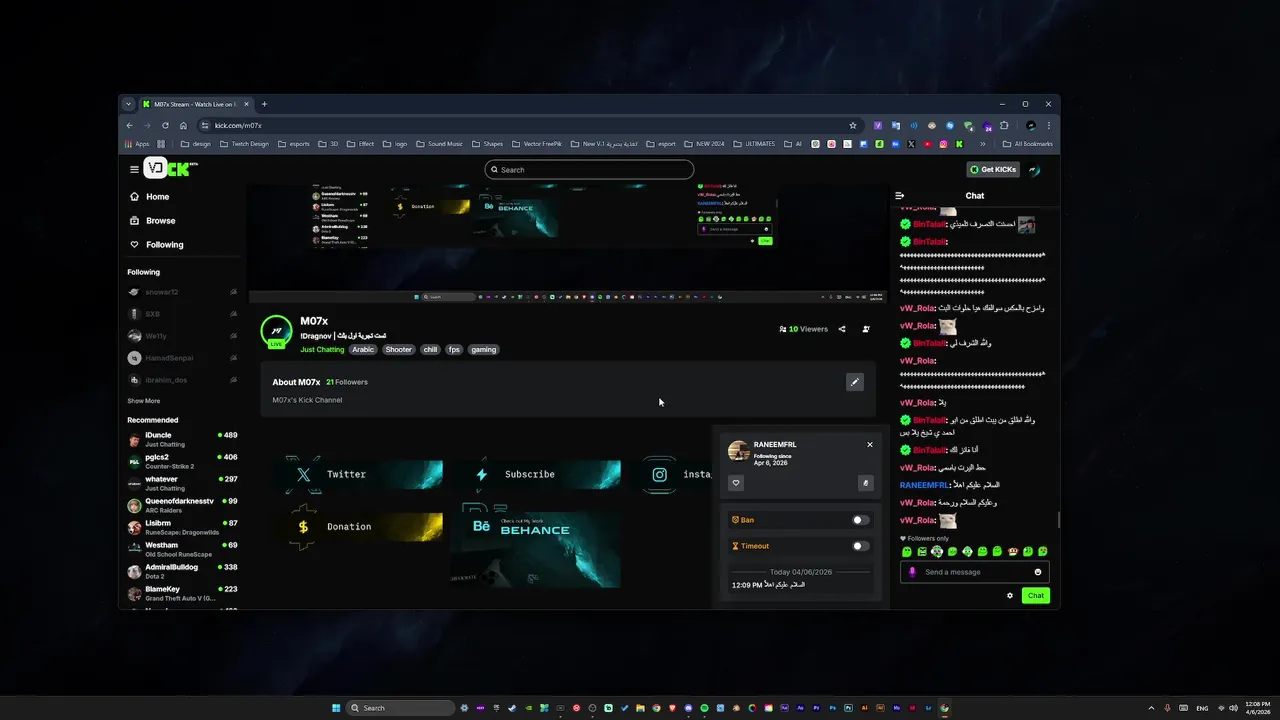The height and width of the screenshot is (720, 1280).
Task: Click the Kick search field
Action: [589, 170]
